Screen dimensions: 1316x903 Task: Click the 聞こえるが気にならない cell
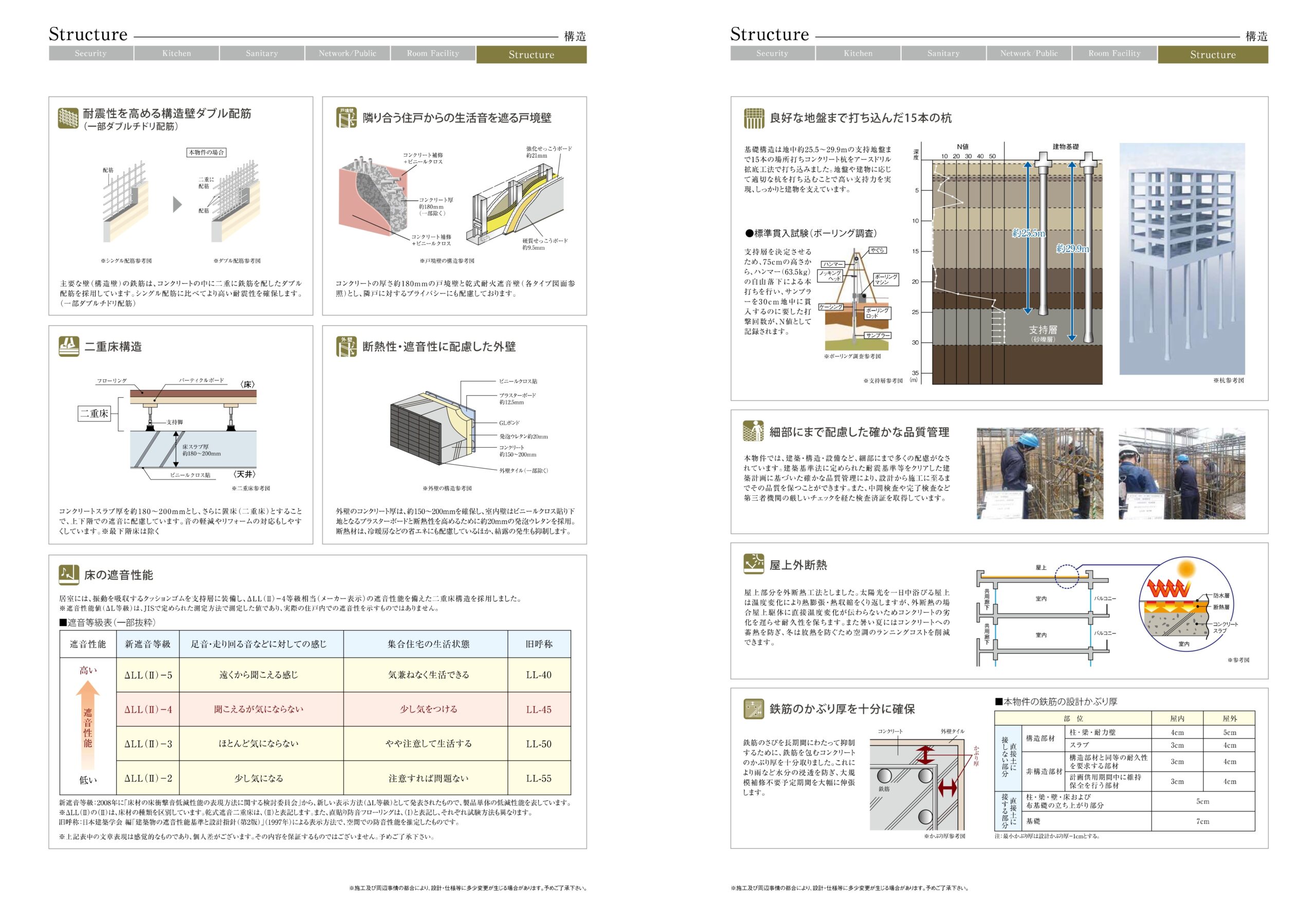[x=261, y=709]
